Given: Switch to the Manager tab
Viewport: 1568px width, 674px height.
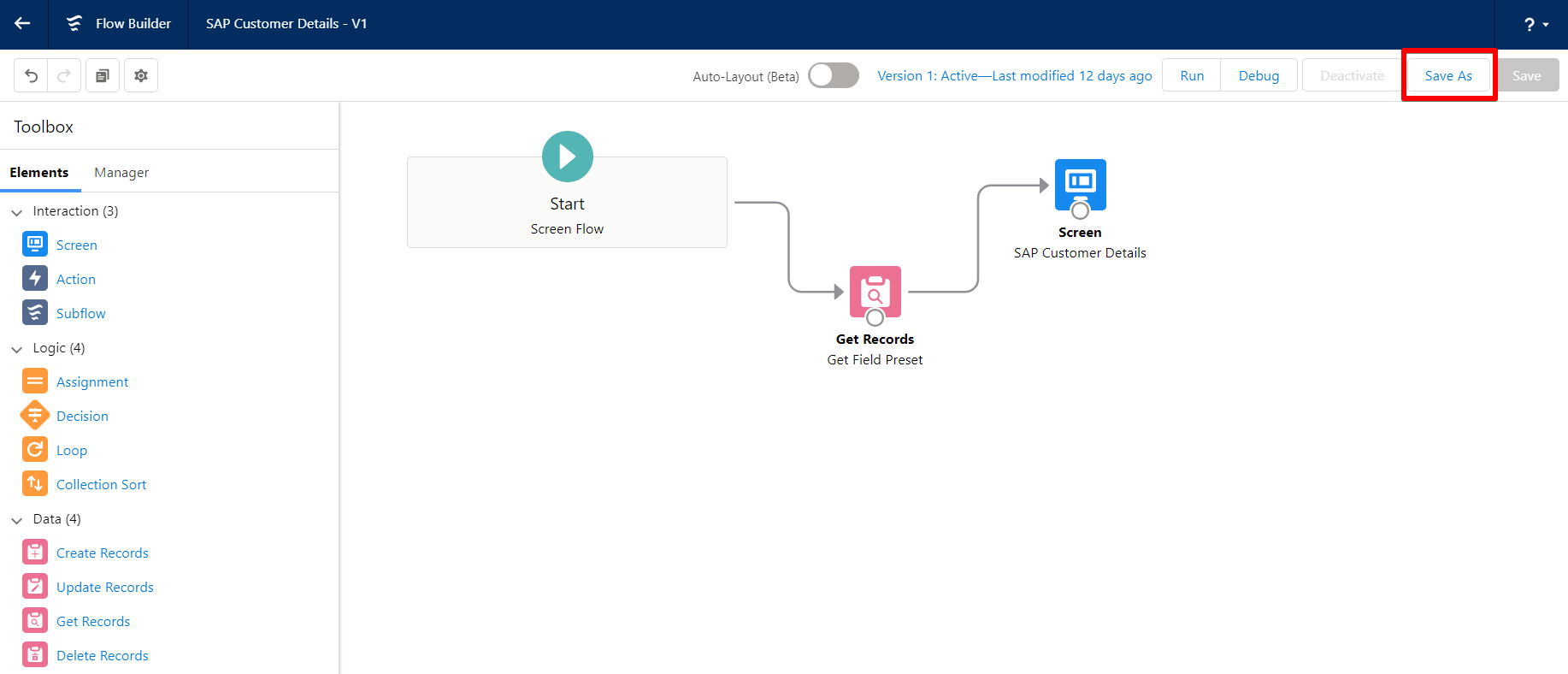Looking at the screenshot, I should (x=121, y=172).
